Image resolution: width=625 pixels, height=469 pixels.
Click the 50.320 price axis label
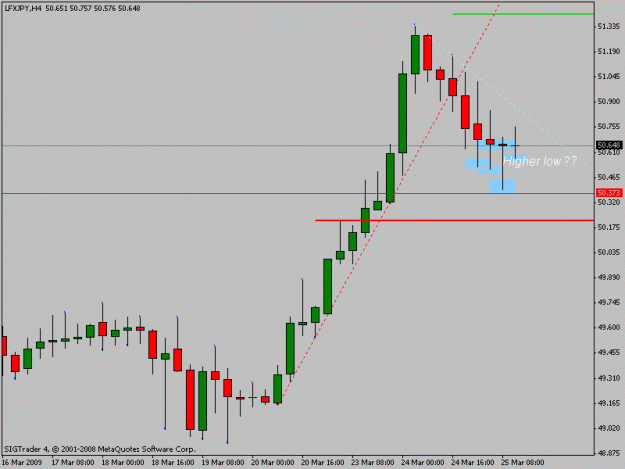pyautogui.click(x=609, y=202)
